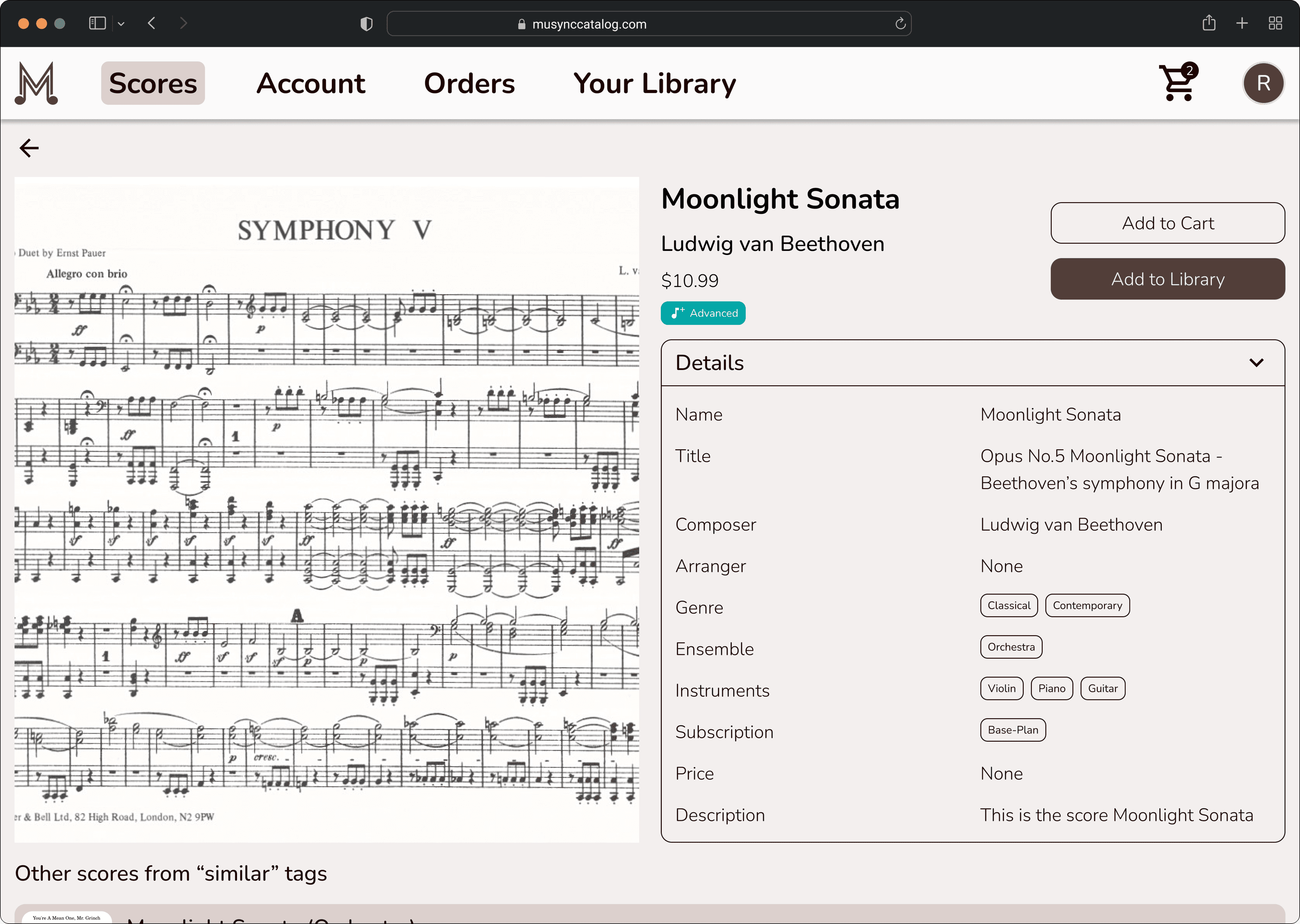Viewport: 1300px width, 924px height.
Task: Click the Opus No.5 title value text
Action: 1119,469
